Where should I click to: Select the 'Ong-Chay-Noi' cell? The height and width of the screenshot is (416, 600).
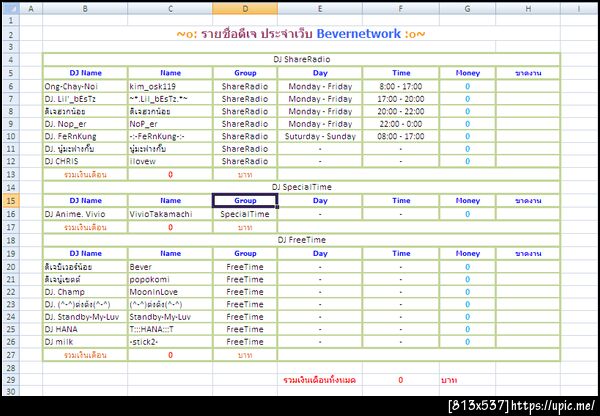point(85,86)
